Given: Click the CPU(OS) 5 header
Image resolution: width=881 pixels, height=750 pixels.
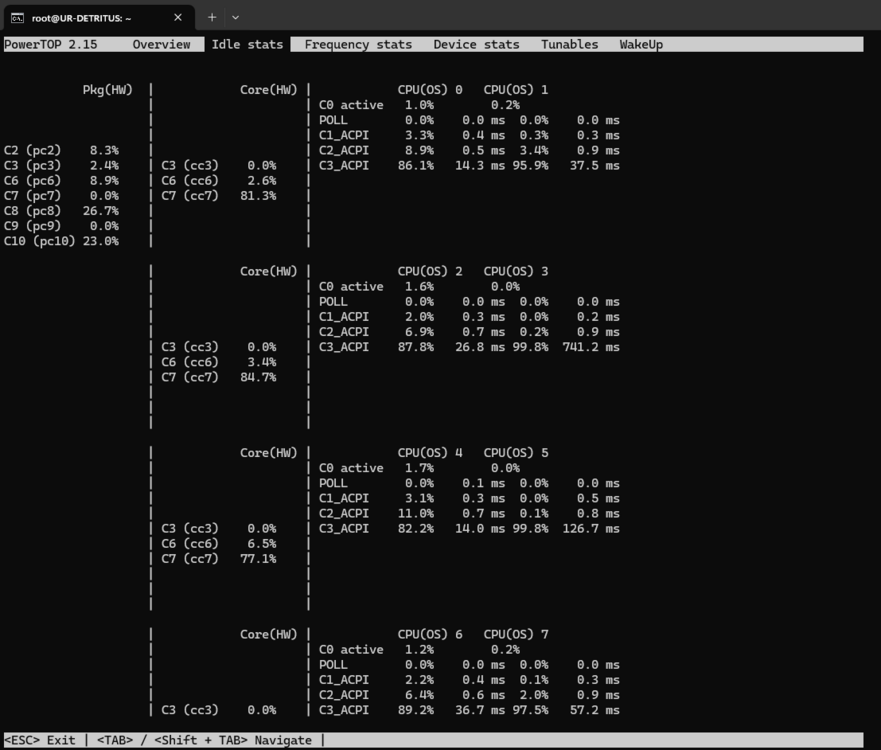Looking at the screenshot, I should [516, 453].
